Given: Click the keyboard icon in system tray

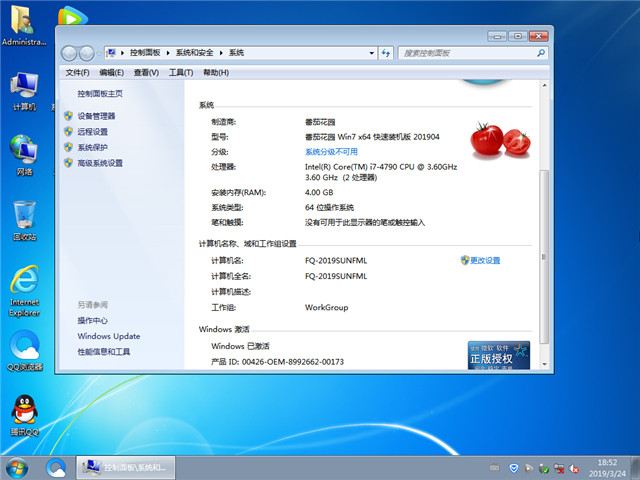Looking at the screenshot, I should click(x=495, y=468).
